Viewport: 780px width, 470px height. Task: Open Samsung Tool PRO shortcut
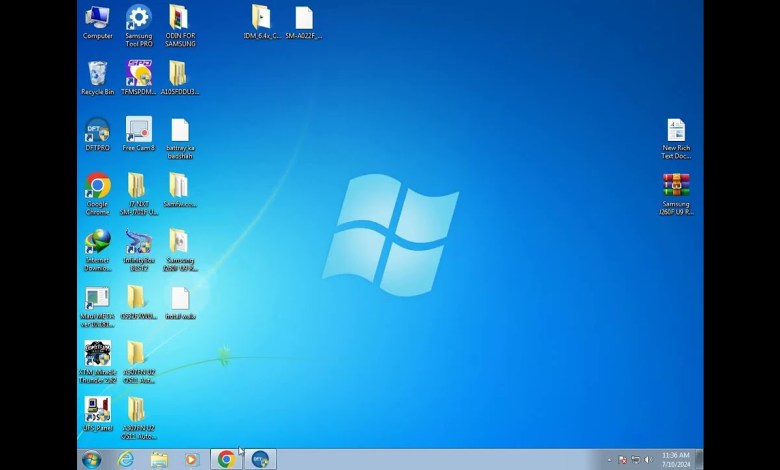pos(139,26)
